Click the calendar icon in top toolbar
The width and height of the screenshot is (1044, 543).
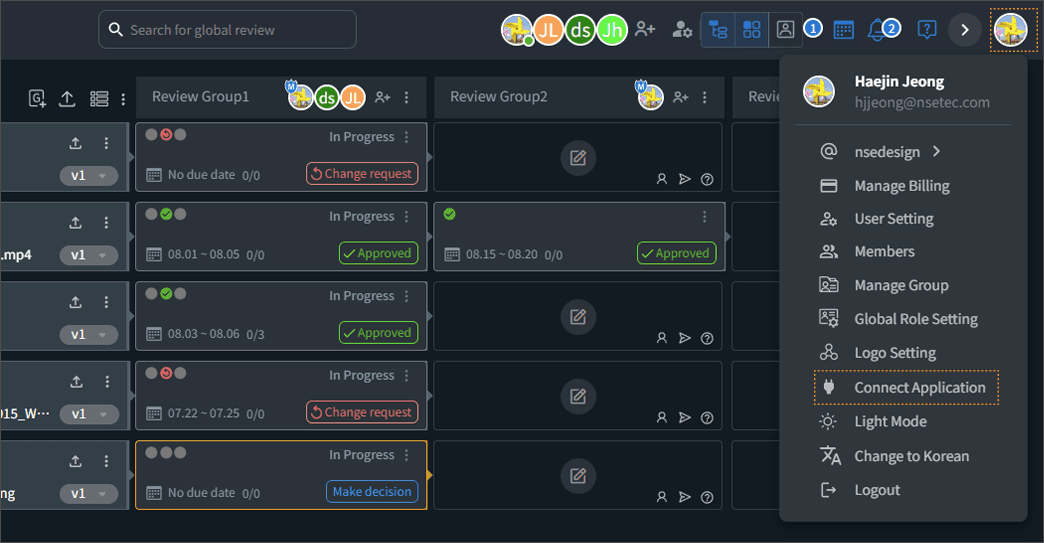(x=843, y=30)
